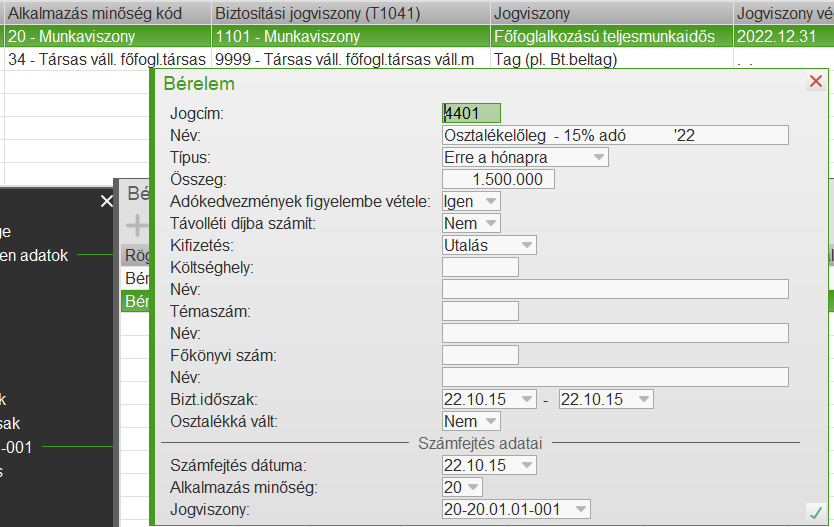Click the empty Költséghely input field
834x527 pixels.
click(480, 267)
